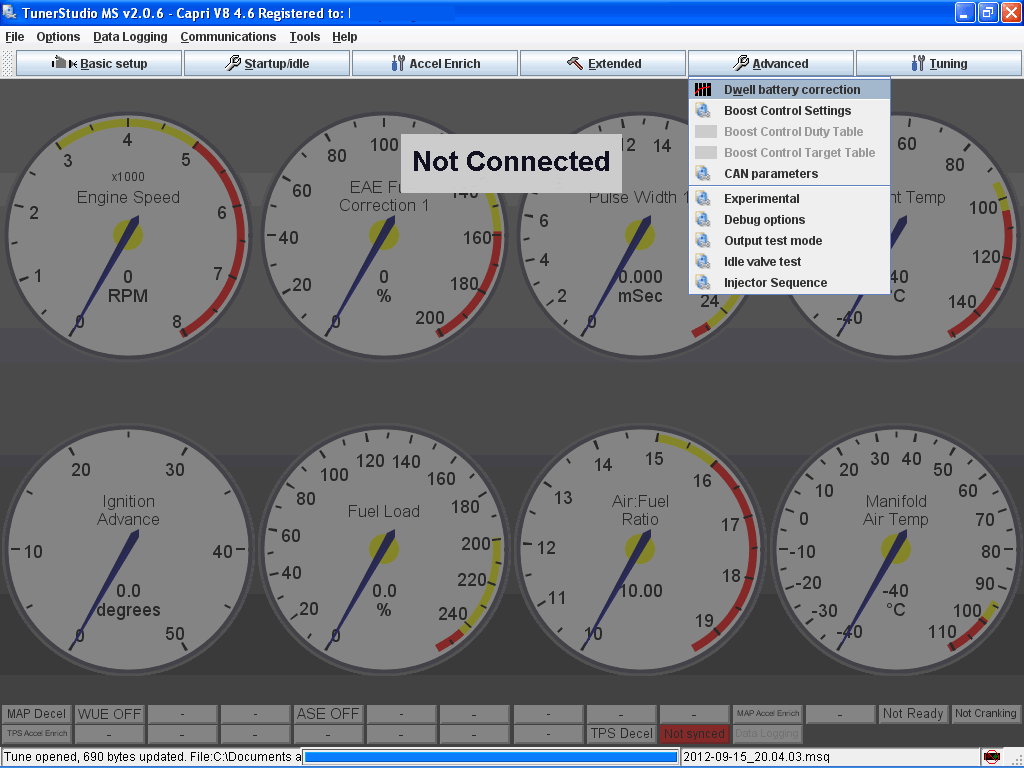This screenshot has height=768, width=1024.
Task: Open the Communications menu
Action: (228, 37)
